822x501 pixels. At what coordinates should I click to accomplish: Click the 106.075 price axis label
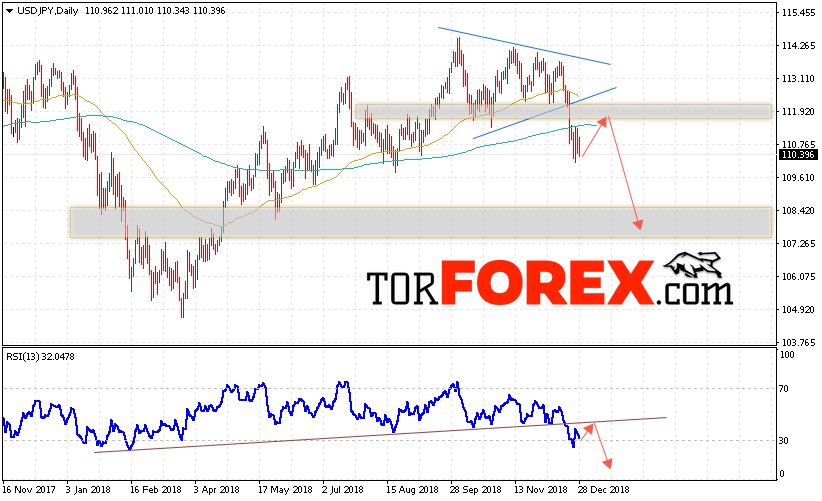(x=798, y=277)
